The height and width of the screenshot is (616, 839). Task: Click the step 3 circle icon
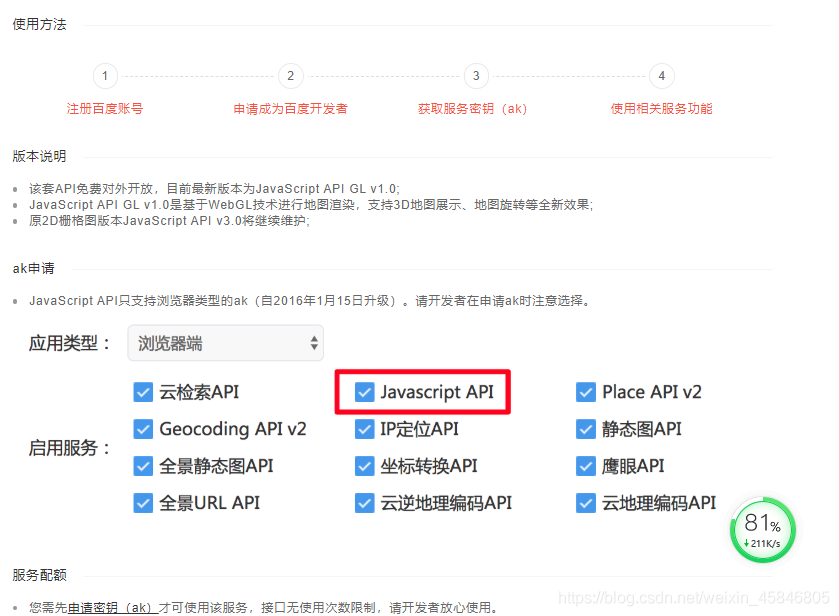(x=476, y=76)
